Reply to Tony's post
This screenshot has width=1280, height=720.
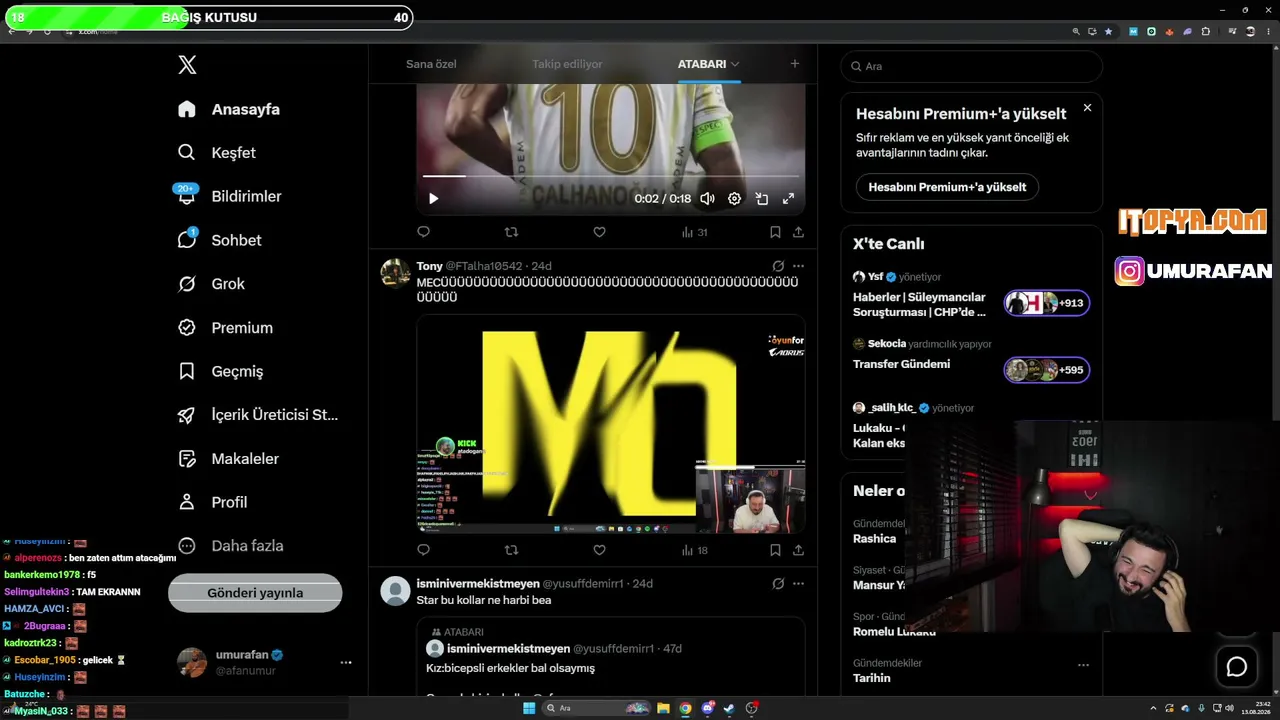coord(423,550)
